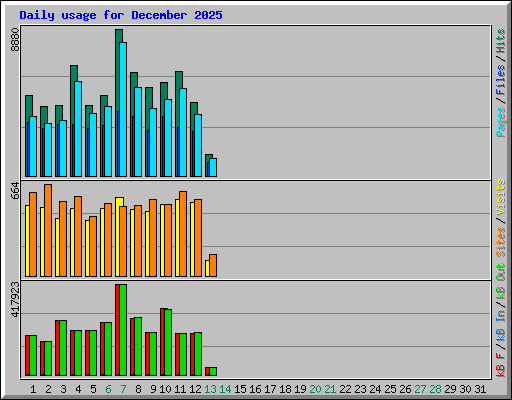This screenshot has width=512, height=400.
Task: Click day 12 on the x-axis
Action: pyautogui.click(x=195, y=389)
